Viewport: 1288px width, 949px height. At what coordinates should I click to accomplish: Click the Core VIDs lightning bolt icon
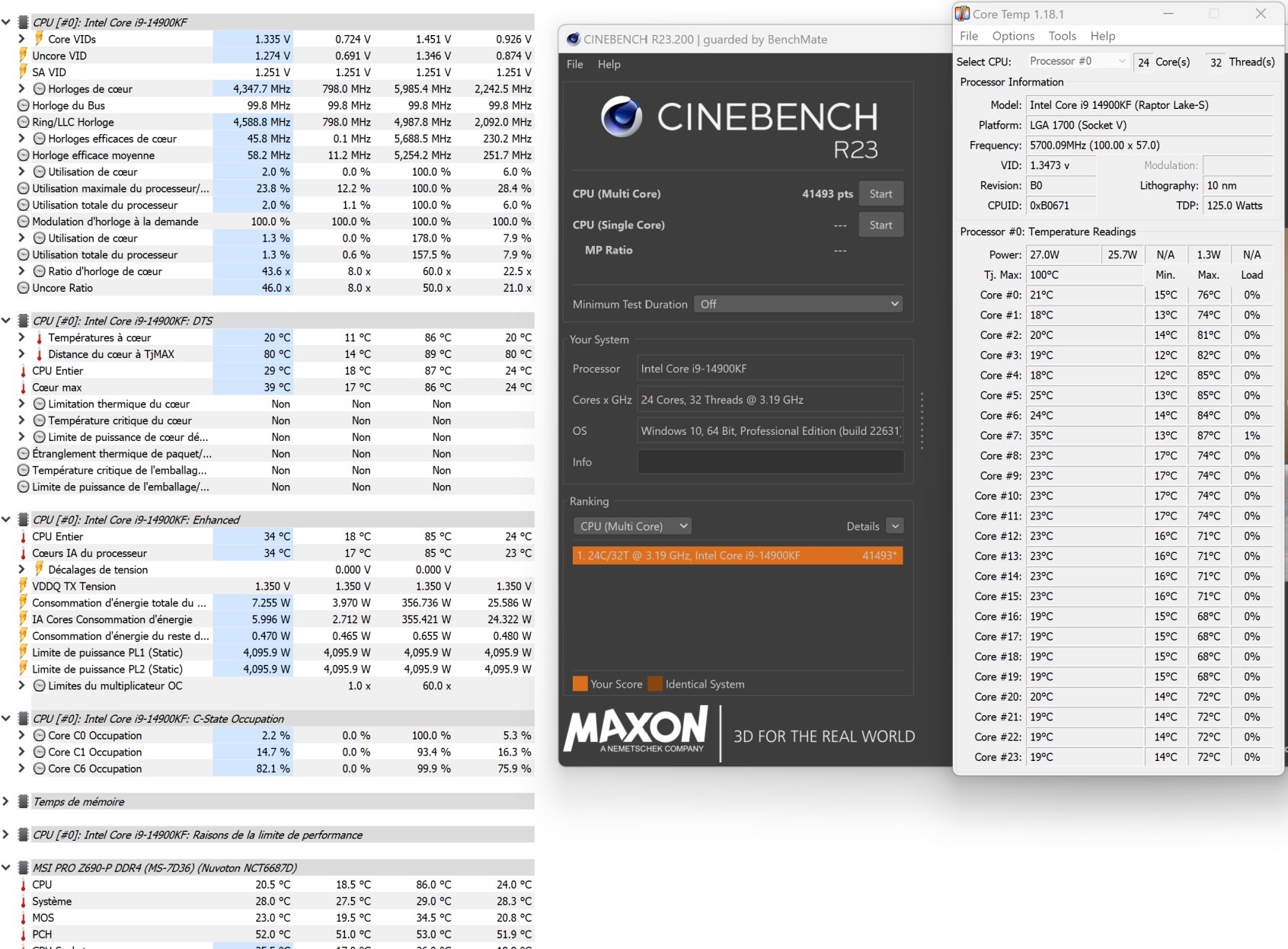click(40, 39)
